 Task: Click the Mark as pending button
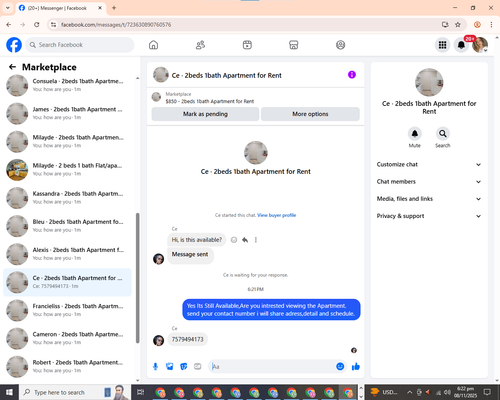pyautogui.click(x=205, y=114)
